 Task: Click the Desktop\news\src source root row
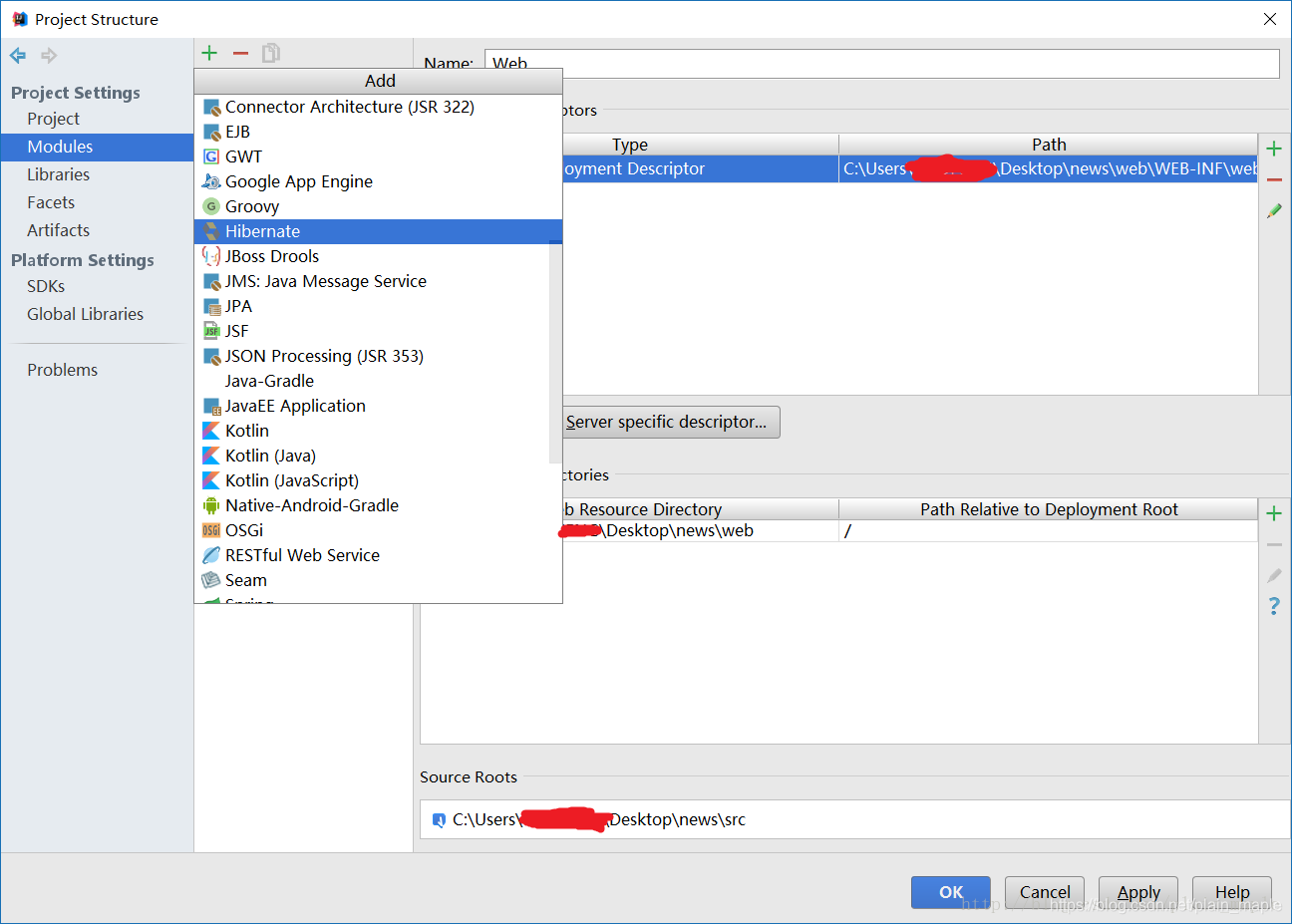(854, 819)
